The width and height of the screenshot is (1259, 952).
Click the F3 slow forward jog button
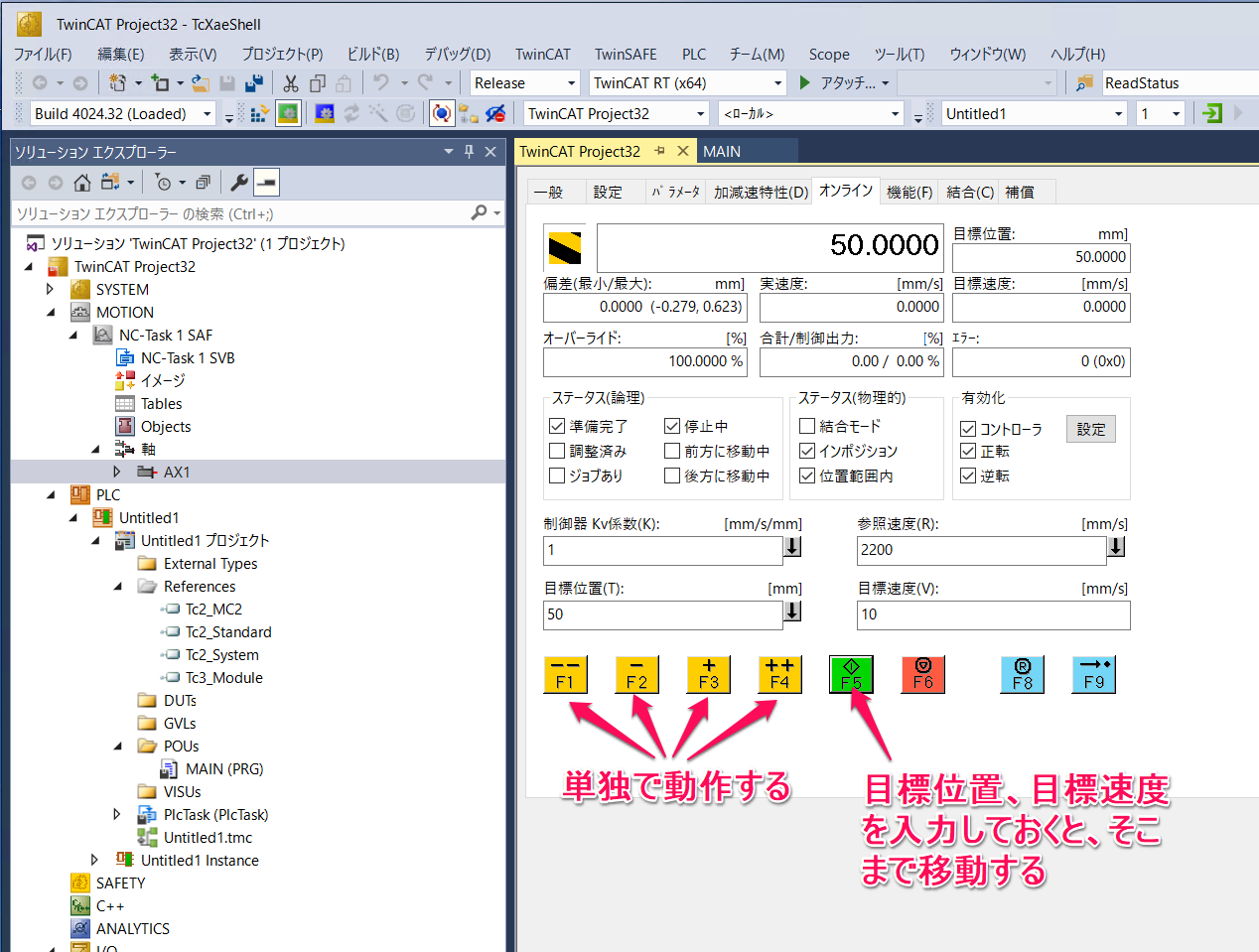click(708, 674)
